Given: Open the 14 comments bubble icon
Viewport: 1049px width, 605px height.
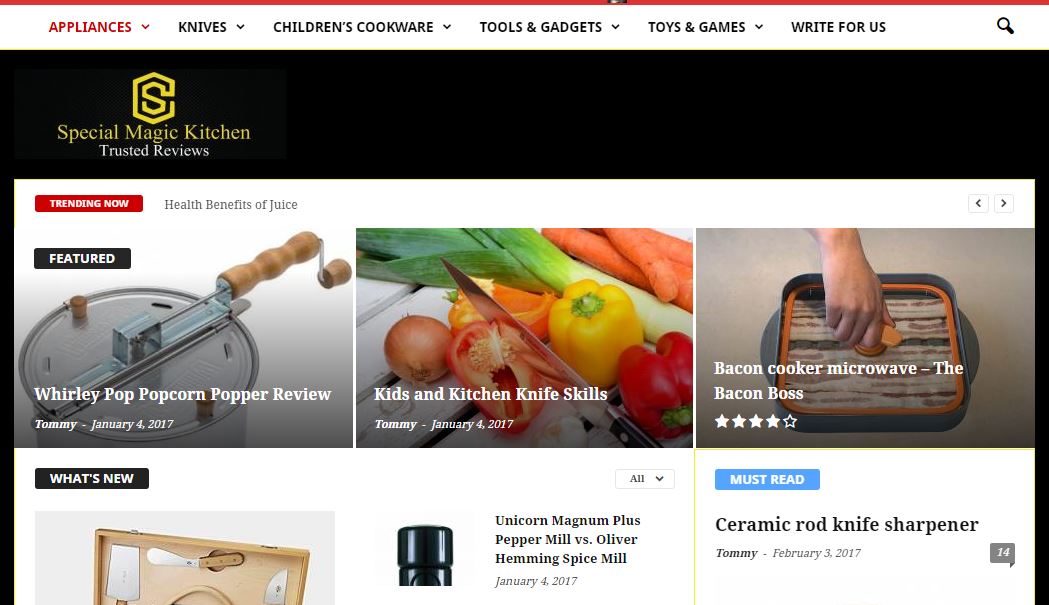Looking at the screenshot, I should 1002,553.
